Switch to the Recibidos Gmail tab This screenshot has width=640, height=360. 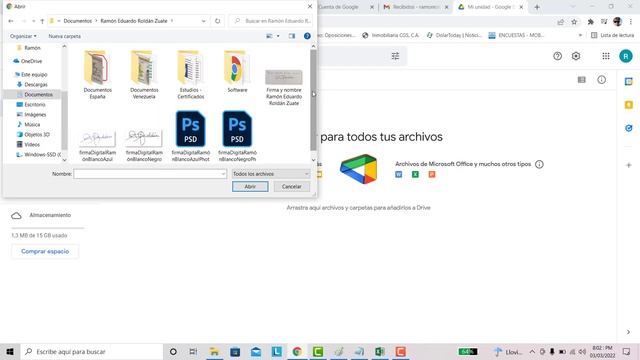click(415, 7)
